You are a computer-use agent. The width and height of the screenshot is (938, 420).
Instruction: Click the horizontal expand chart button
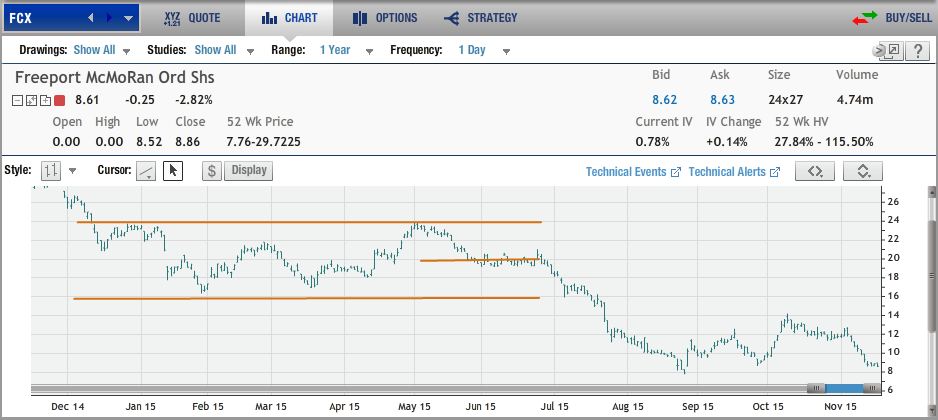pyautogui.click(x=815, y=171)
